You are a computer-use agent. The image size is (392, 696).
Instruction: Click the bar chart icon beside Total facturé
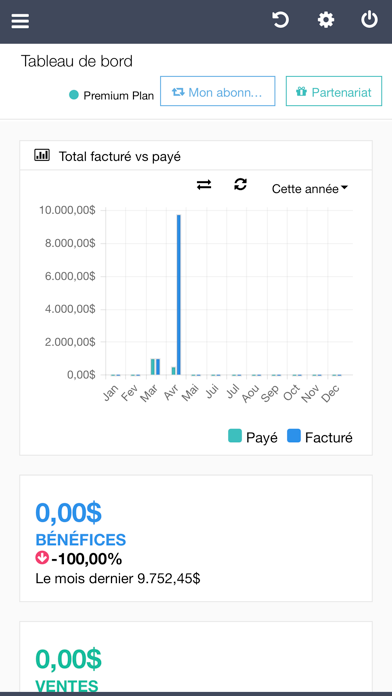pos(42,155)
